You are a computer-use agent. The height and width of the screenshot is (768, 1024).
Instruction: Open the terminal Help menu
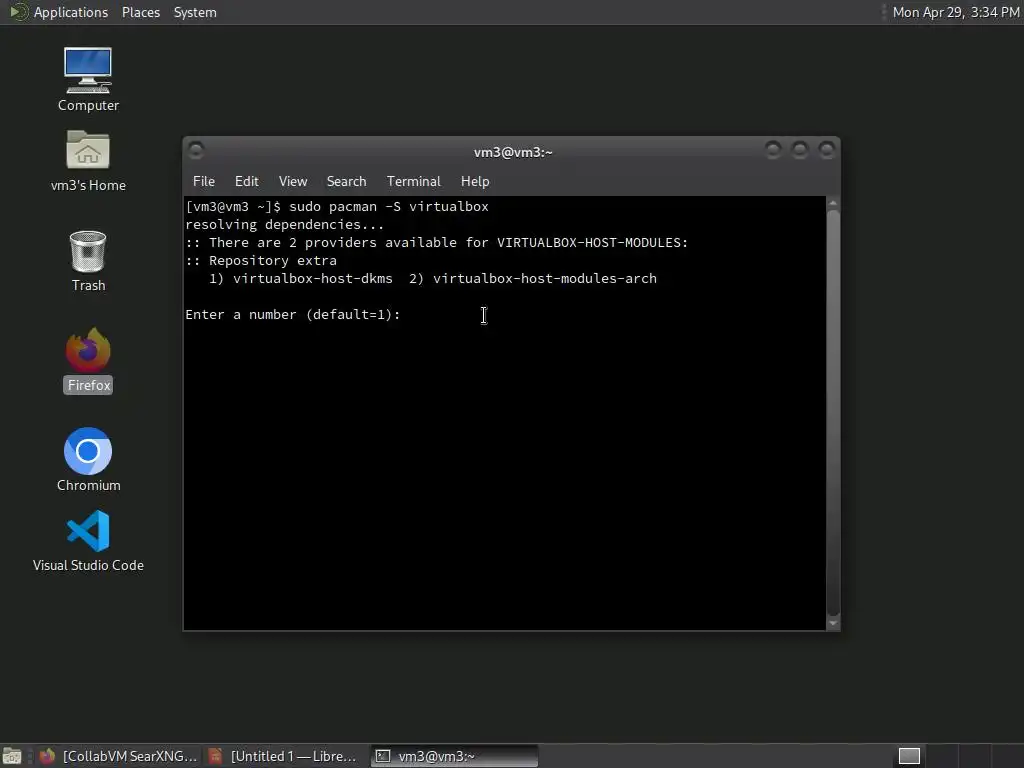click(x=475, y=182)
